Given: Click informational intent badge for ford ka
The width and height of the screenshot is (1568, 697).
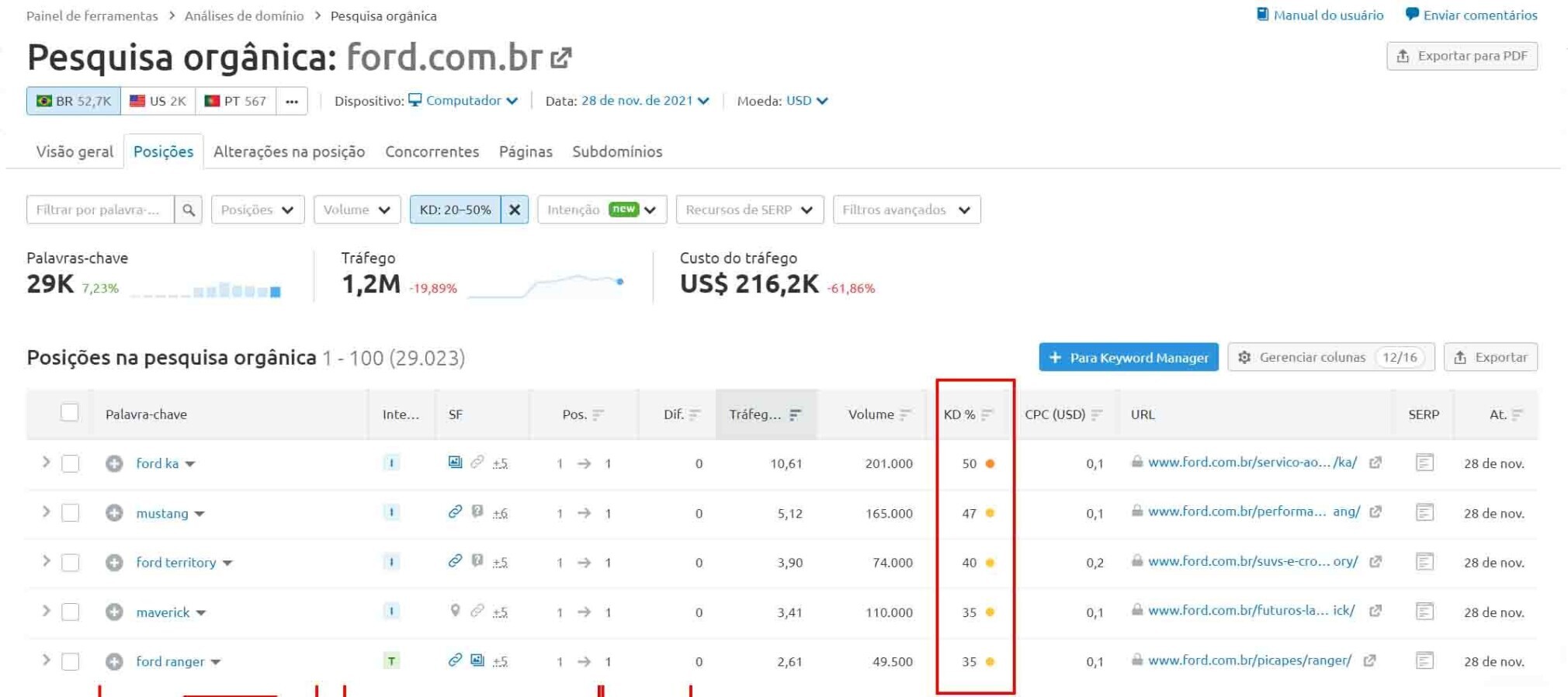Looking at the screenshot, I should 391,463.
